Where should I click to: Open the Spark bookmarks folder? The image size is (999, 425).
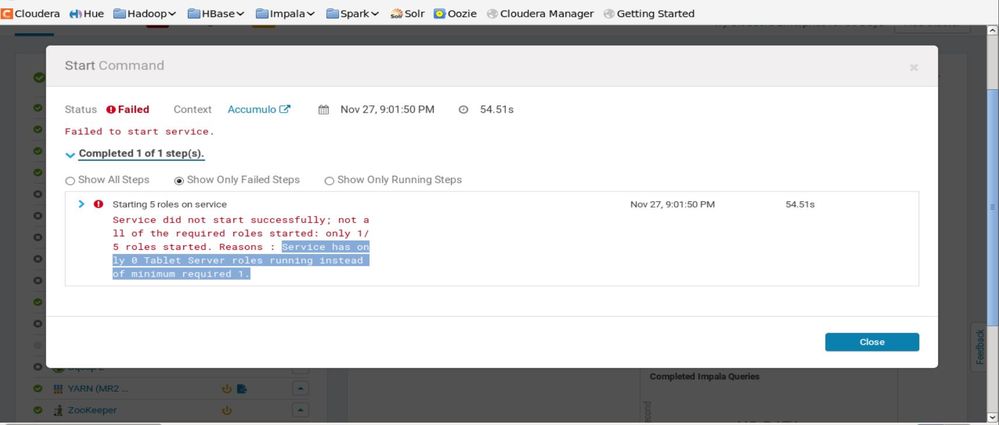(352, 13)
